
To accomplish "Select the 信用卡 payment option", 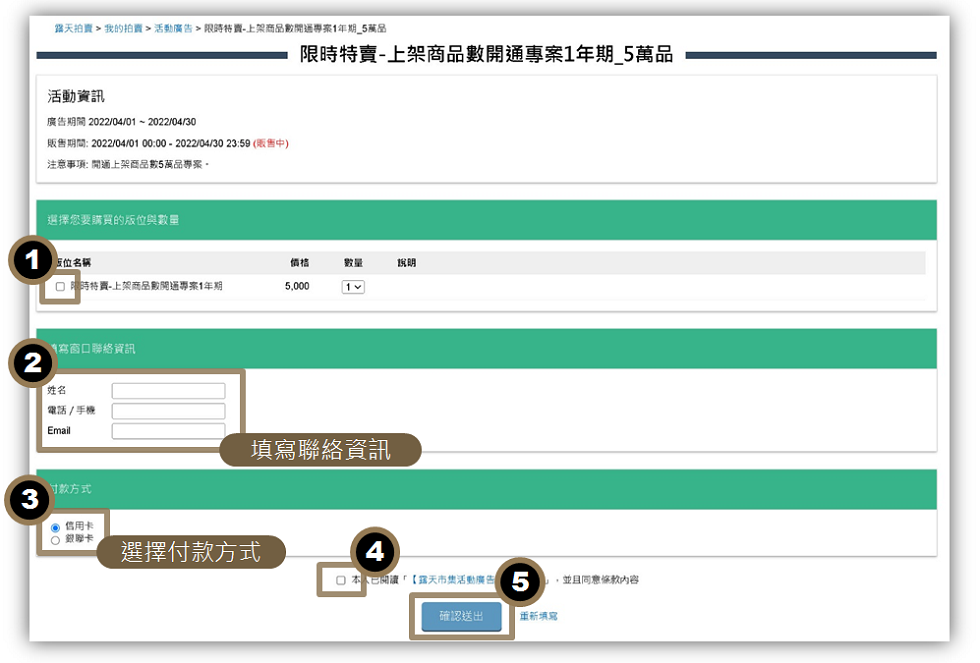I will click(55, 527).
